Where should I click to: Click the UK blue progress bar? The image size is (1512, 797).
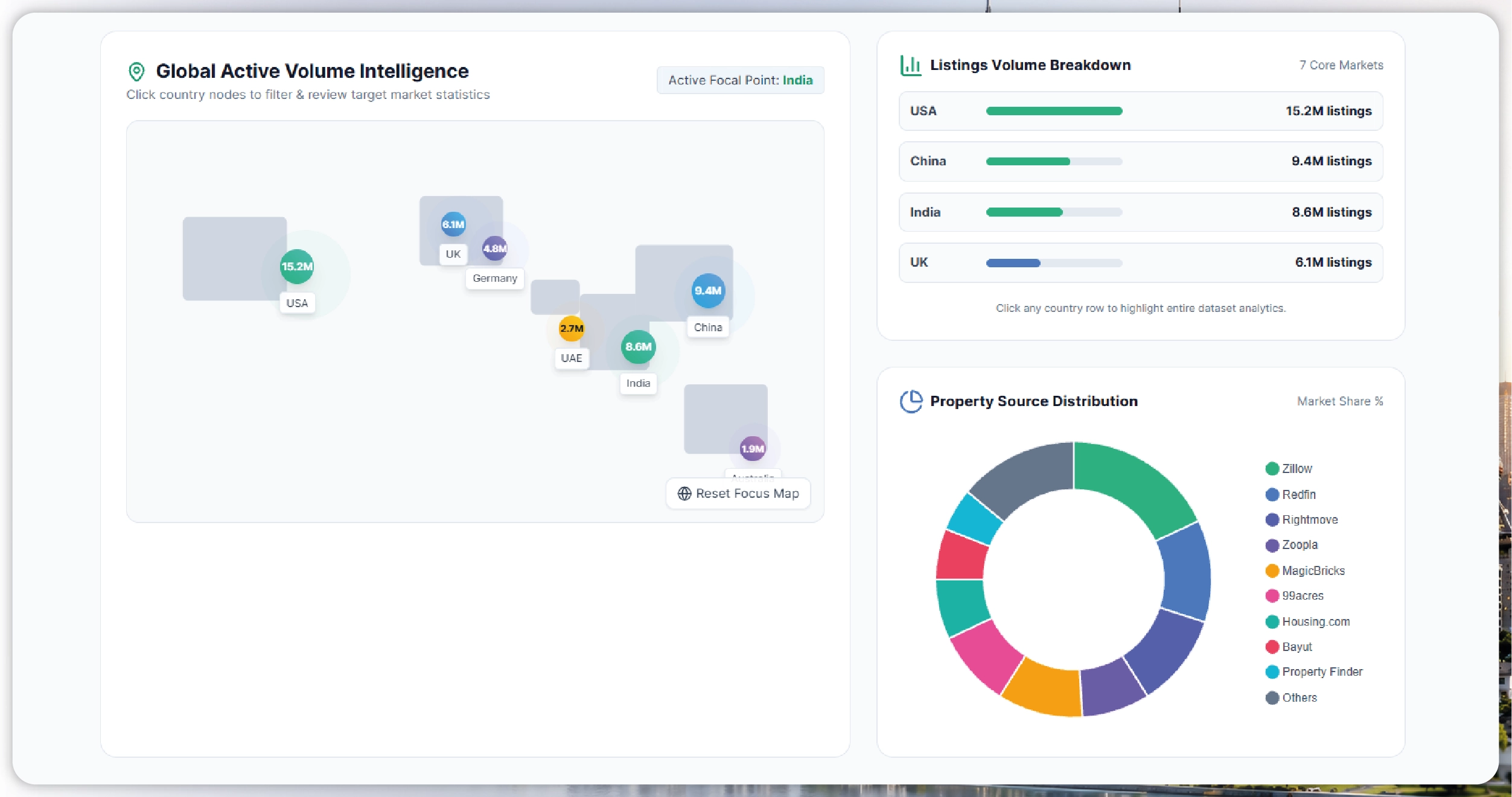[x=1054, y=262]
